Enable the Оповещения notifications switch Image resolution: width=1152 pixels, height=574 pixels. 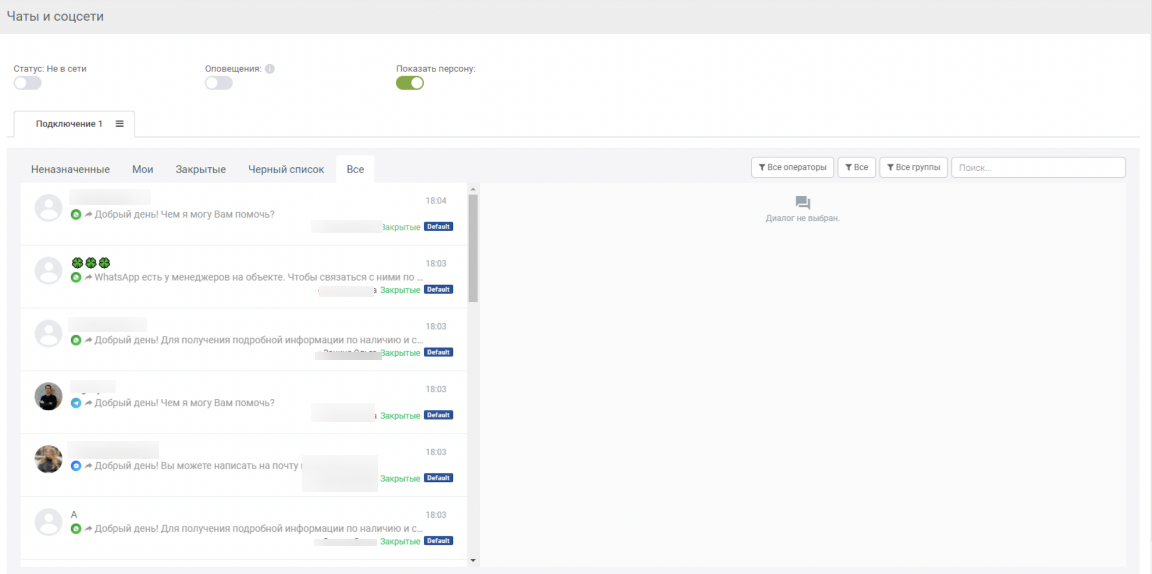click(x=218, y=83)
